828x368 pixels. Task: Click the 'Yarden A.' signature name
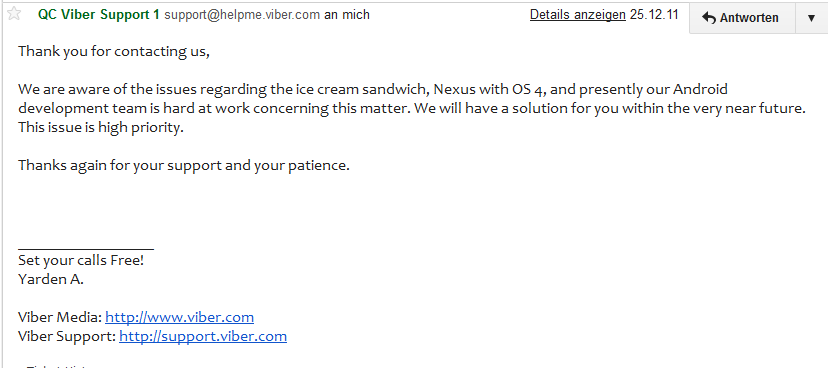point(51,279)
